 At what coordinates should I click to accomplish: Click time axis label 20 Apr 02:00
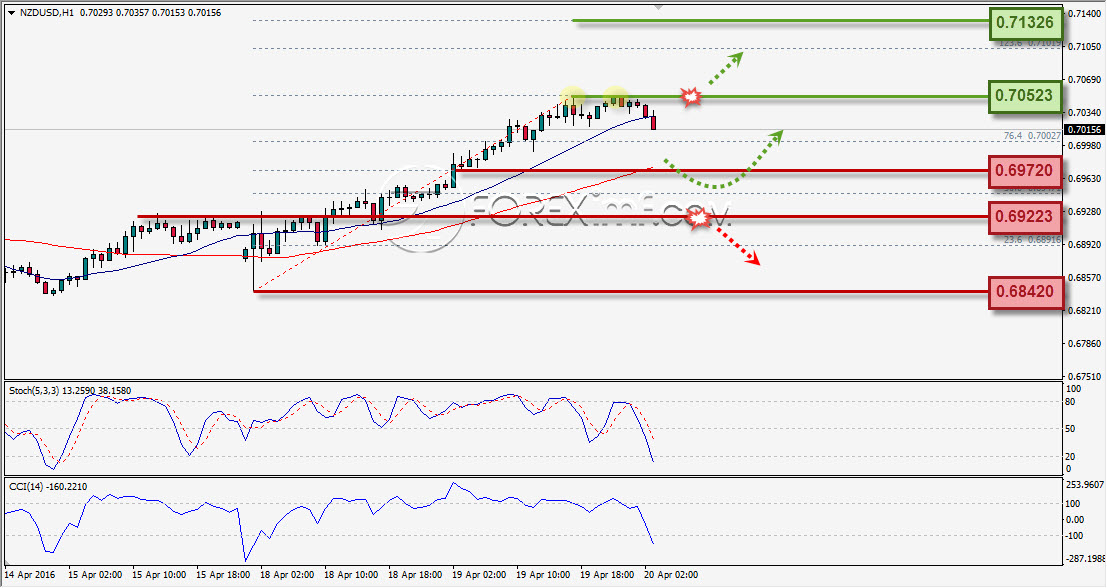coord(671,575)
